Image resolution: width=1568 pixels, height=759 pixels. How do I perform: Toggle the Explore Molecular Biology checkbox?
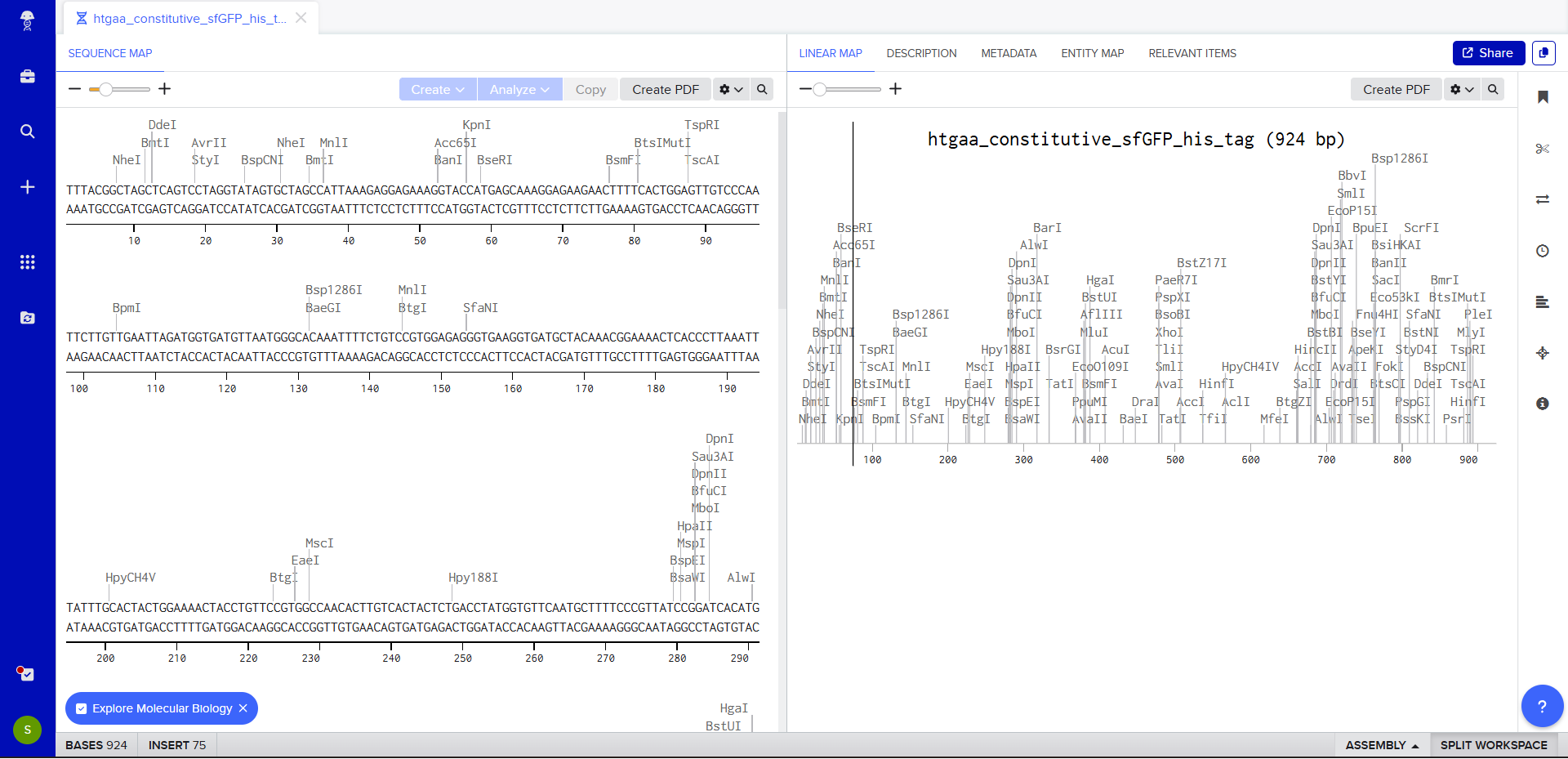tap(82, 708)
